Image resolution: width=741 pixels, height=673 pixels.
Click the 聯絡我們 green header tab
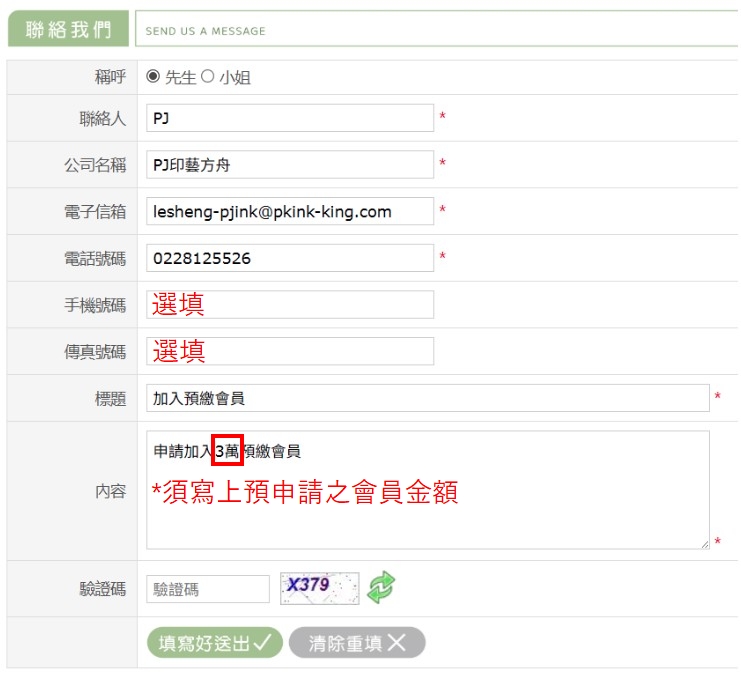[x=69, y=29]
